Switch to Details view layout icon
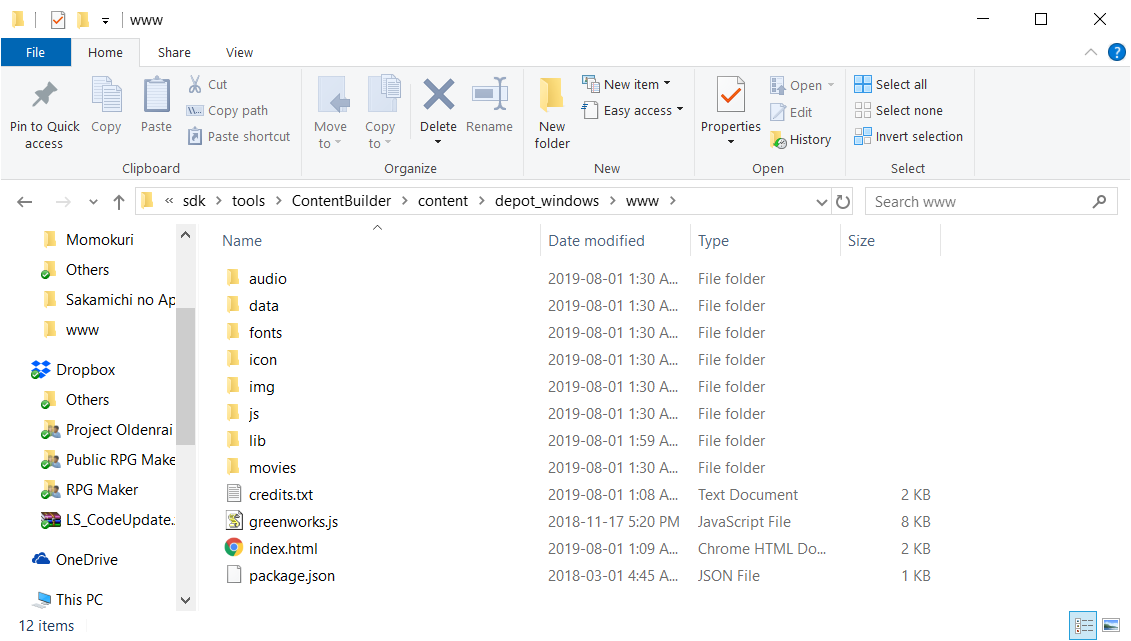This screenshot has width=1131, height=641. [x=1083, y=626]
